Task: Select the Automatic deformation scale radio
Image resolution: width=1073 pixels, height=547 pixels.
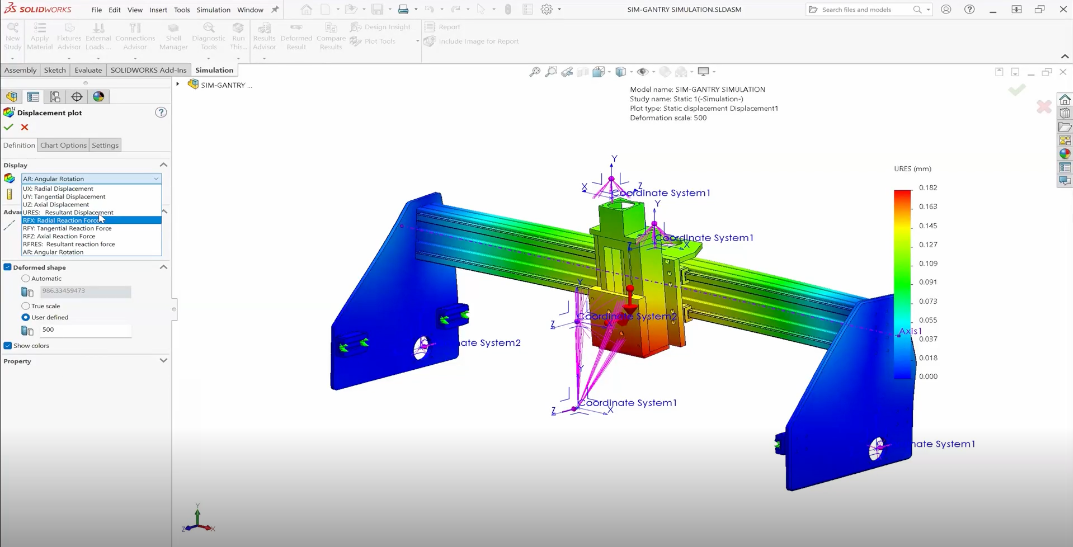Action: coord(26,278)
